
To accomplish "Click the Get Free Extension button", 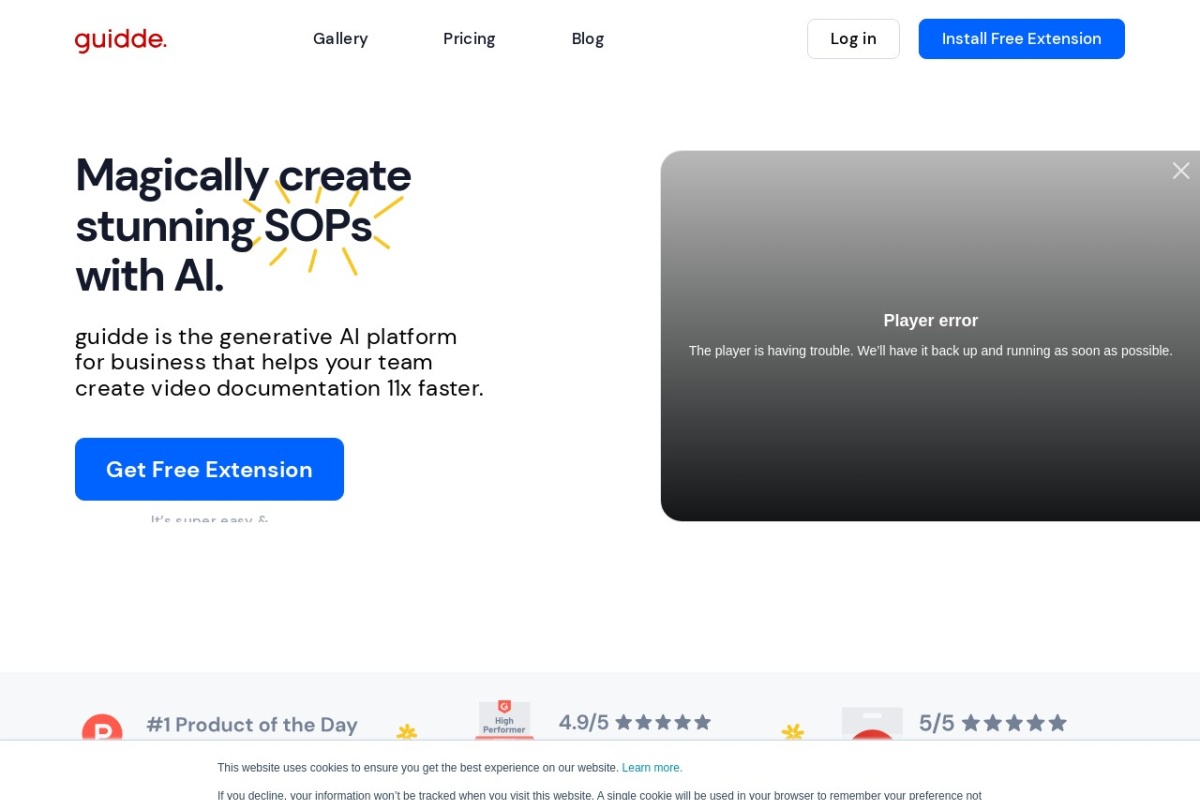I will (x=209, y=469).
